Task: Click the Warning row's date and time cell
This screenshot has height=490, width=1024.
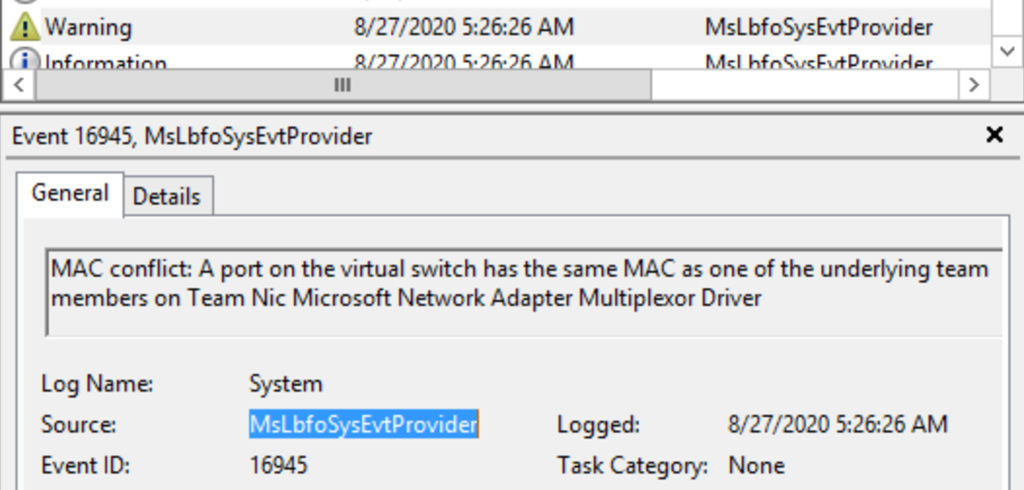Action: (x=464, y=27)
